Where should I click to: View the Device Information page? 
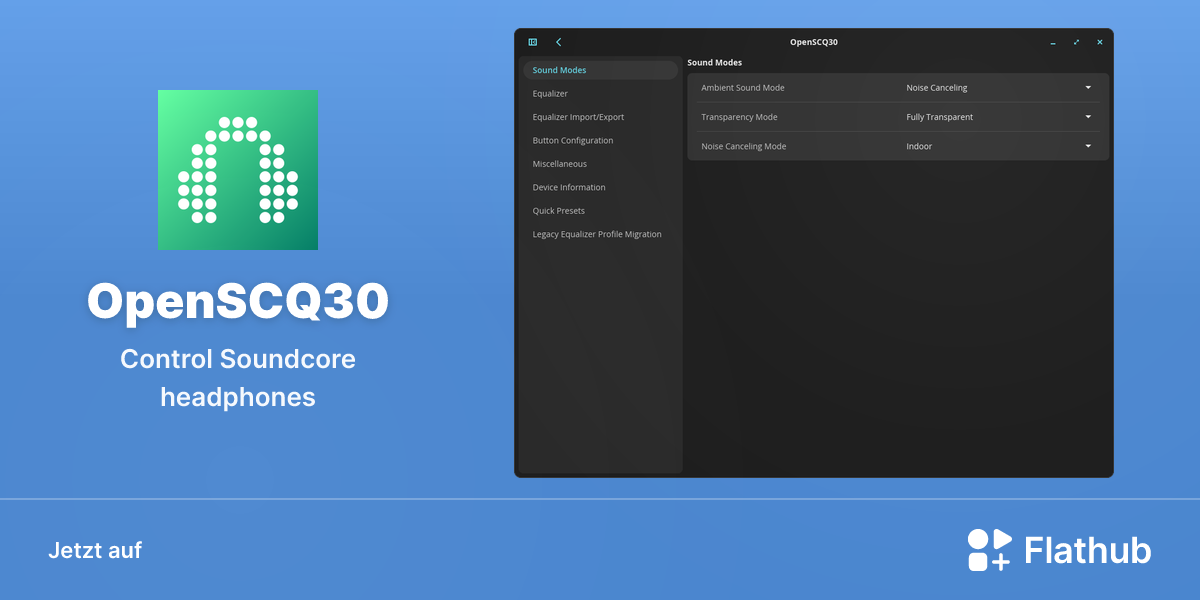pos(600,188)
